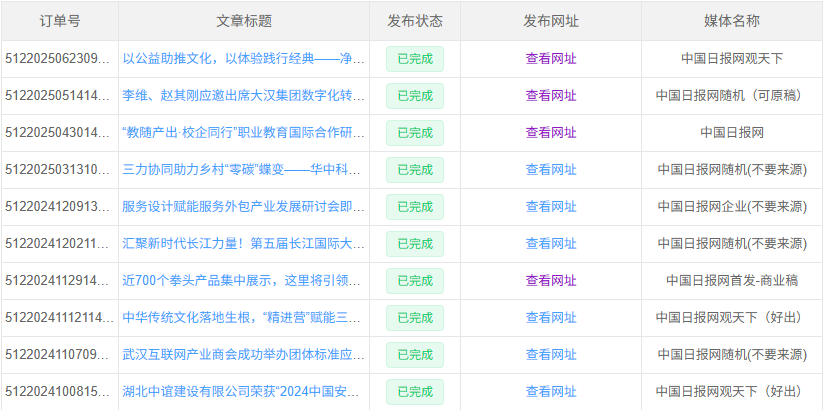This screenshot has height=410, width=823.
Task: Select order number 5122024100815
Action: tap(59, 392)
